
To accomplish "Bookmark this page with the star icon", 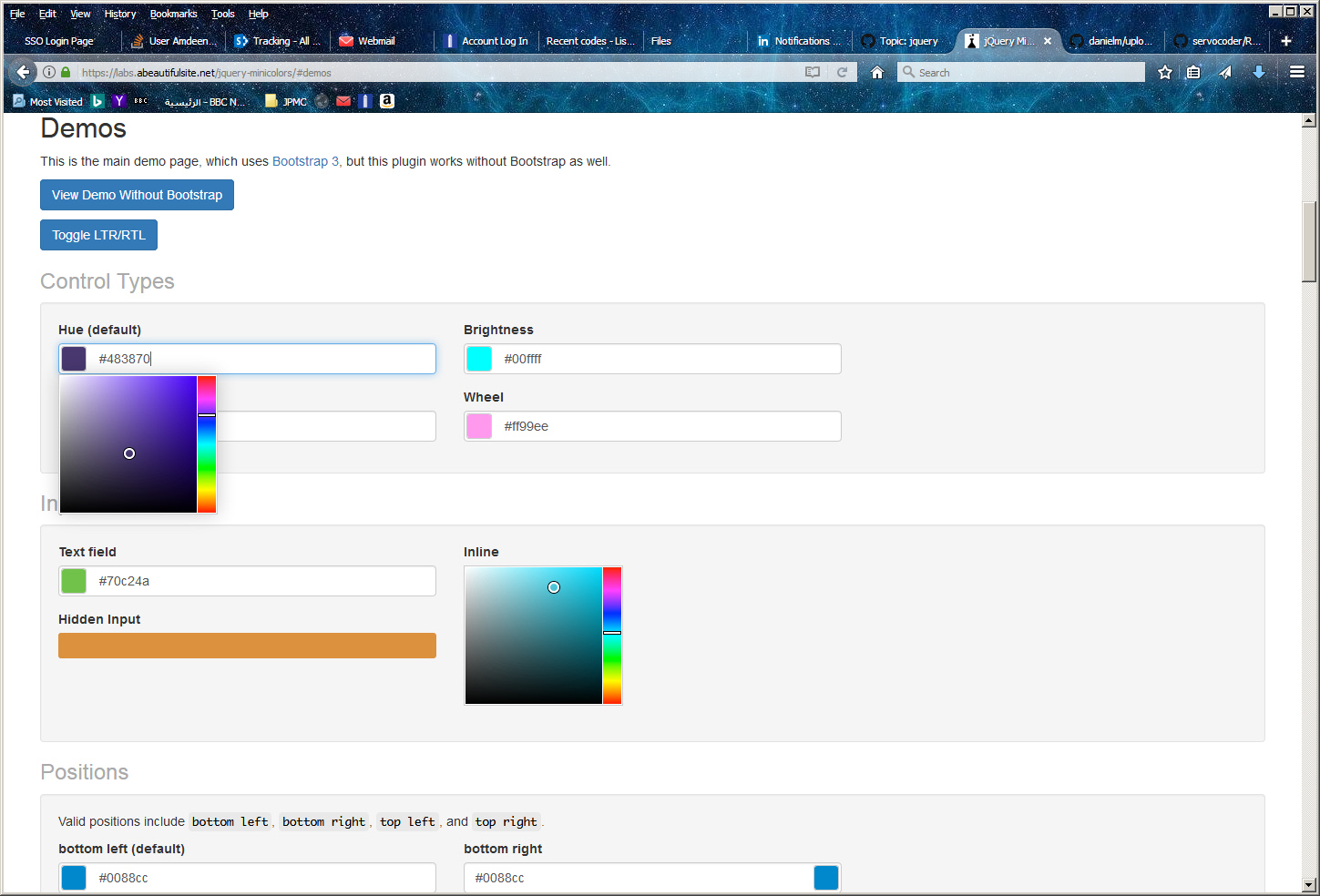I will [x=1164, y=72].
